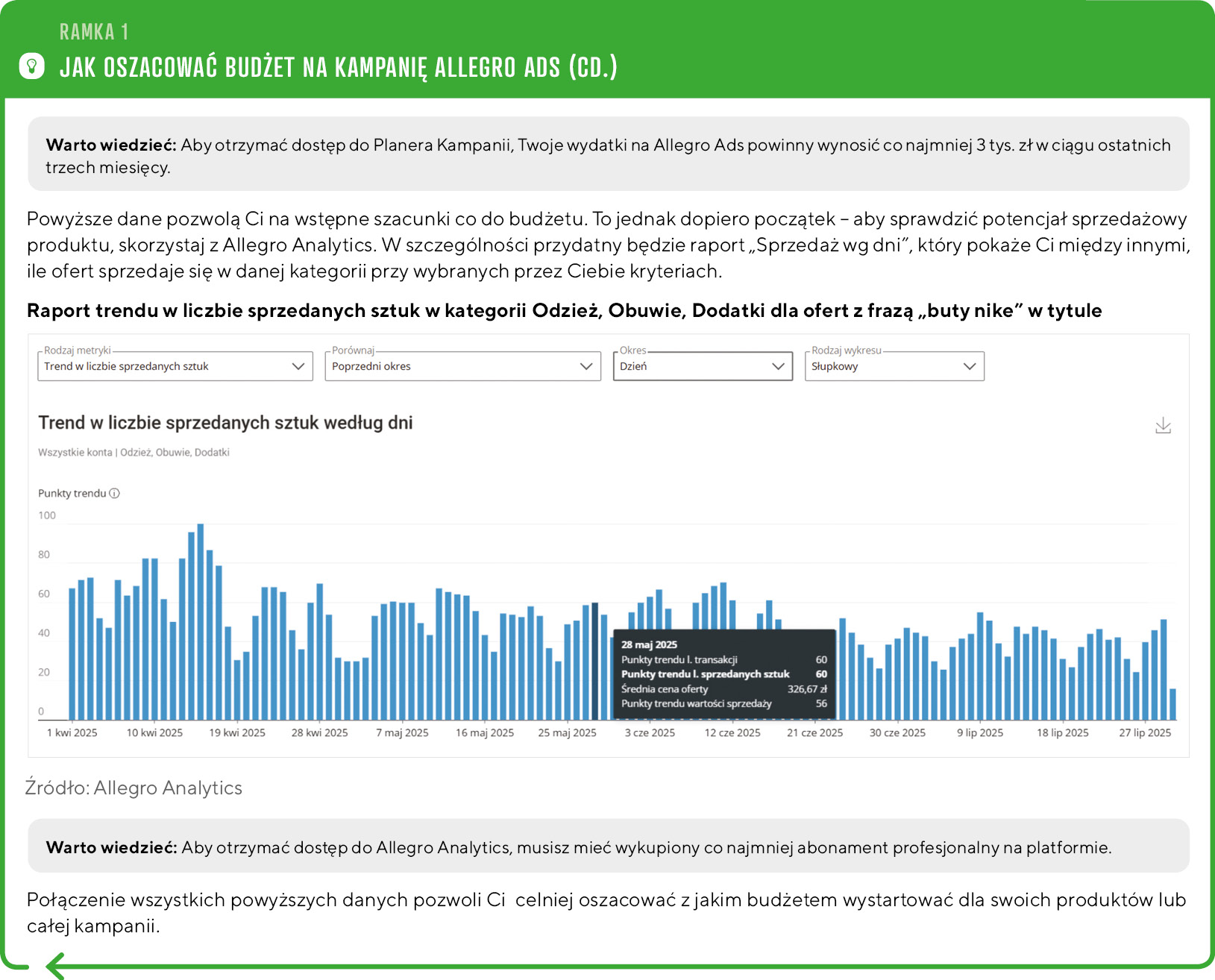Open the Okres dropdown set to Dzień
The height and width of the screenshot is (980, 1215).
pyautogui.click(x=703, y=366)
